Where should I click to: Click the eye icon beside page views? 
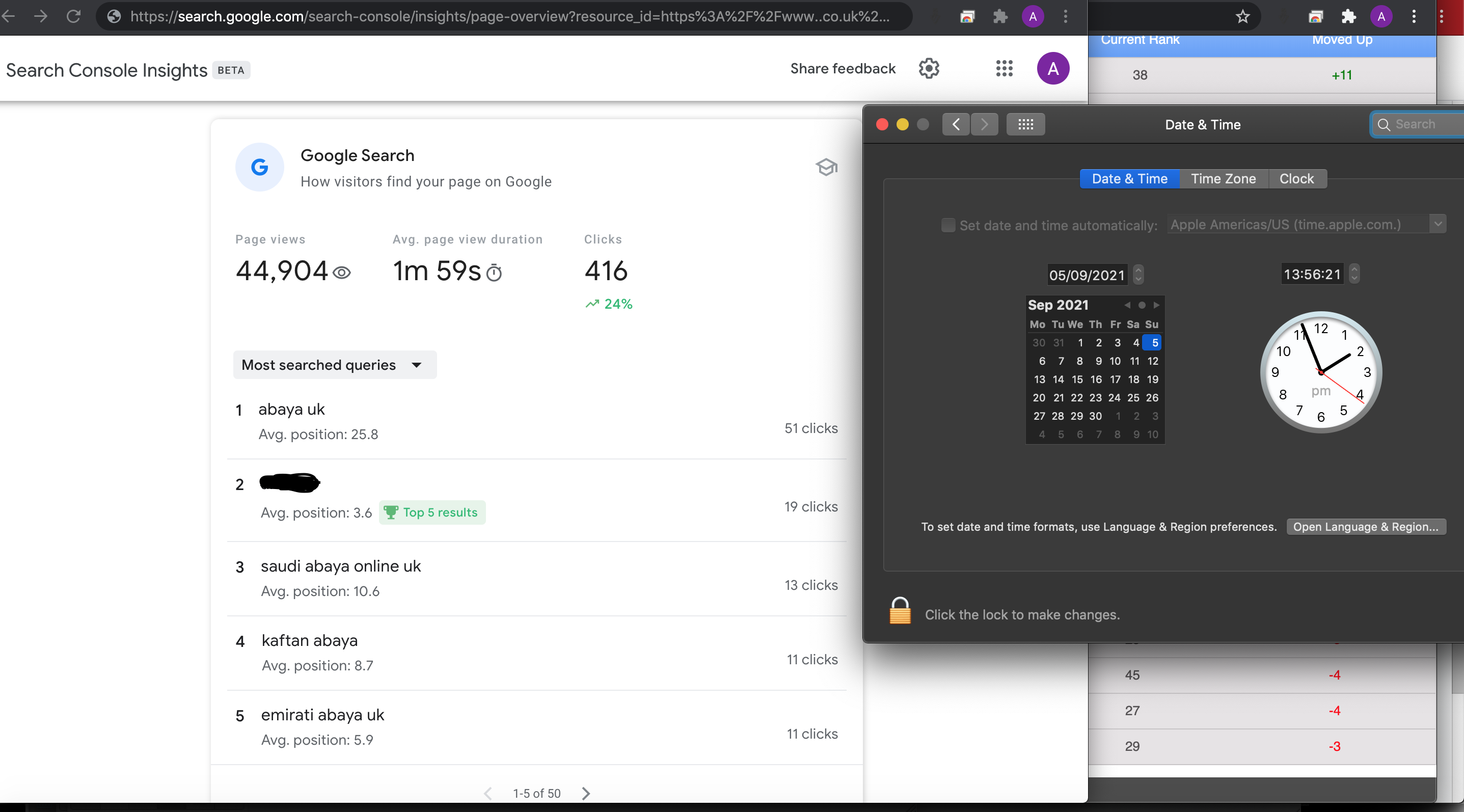tap(342, 274)
